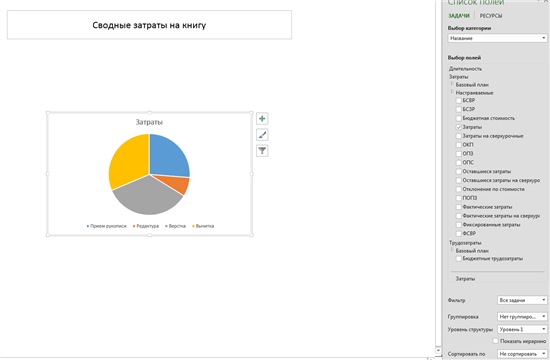Open Сортировать по dropdown

click(x=522, y=354)
